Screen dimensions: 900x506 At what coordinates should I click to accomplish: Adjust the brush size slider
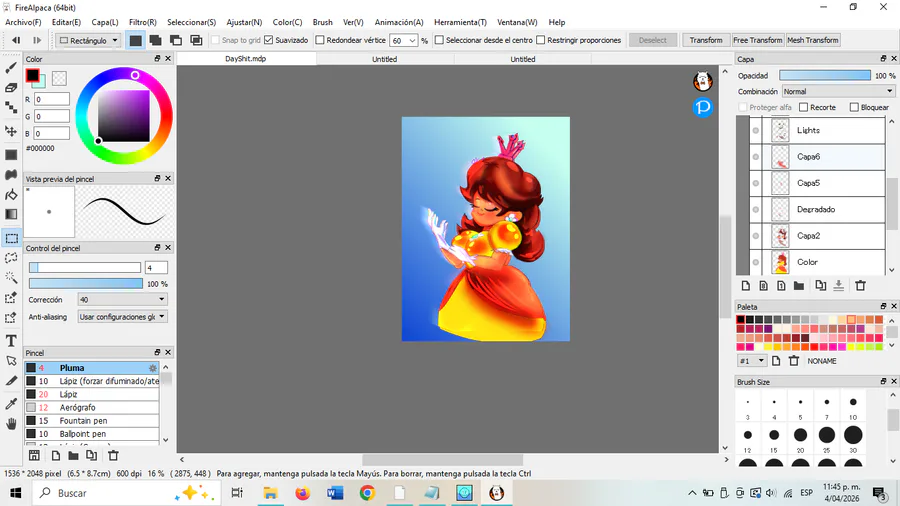pos(85,267)
